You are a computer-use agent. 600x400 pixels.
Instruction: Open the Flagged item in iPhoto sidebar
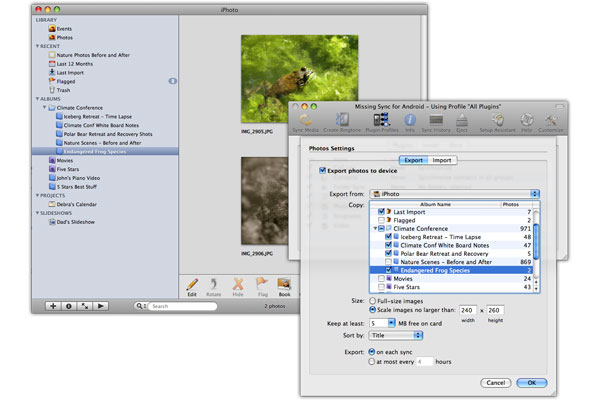coord(62,81)
